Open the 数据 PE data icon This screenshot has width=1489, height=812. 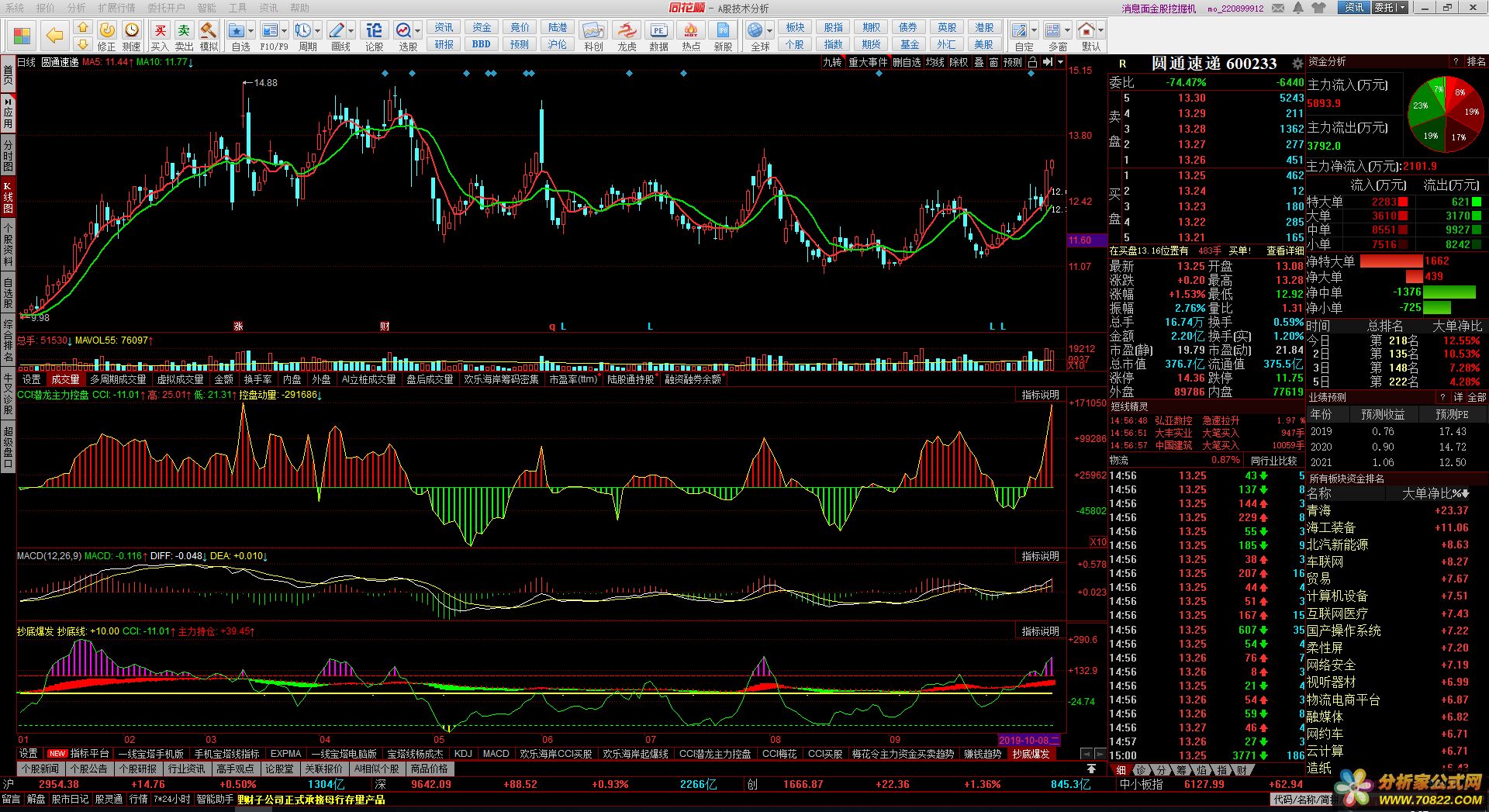[658, 36]
